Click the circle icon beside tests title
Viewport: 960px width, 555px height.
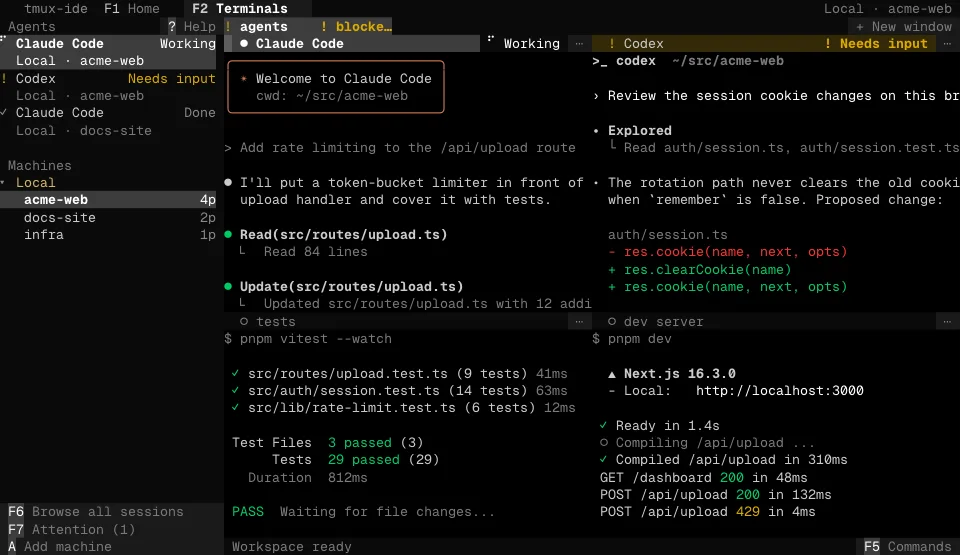pyautogui.click(x=244, y=322)
